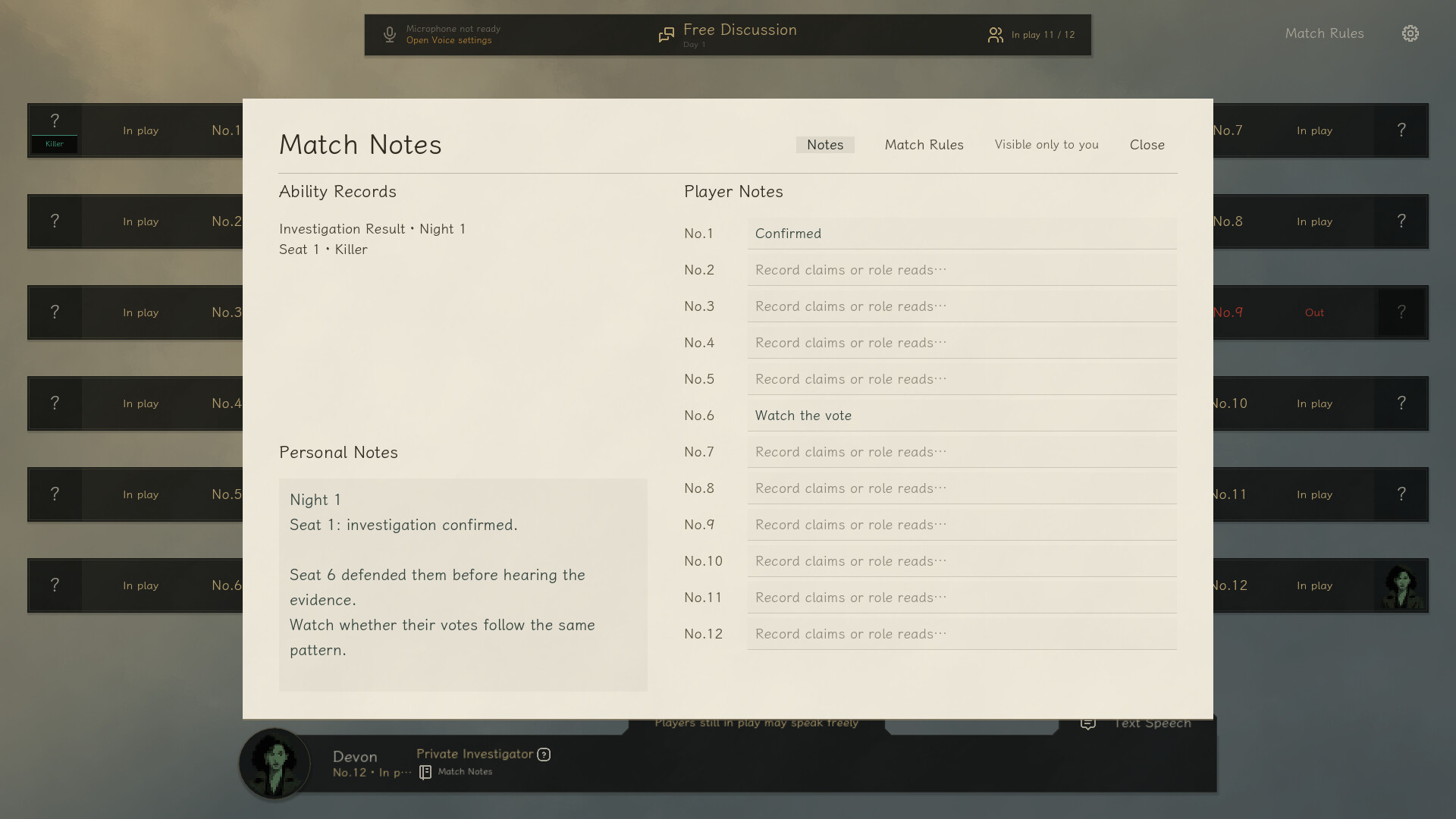Screen dimensions: 1456x819
Task: Click inside the Personal Notes text area
Action: pos(463,585)
